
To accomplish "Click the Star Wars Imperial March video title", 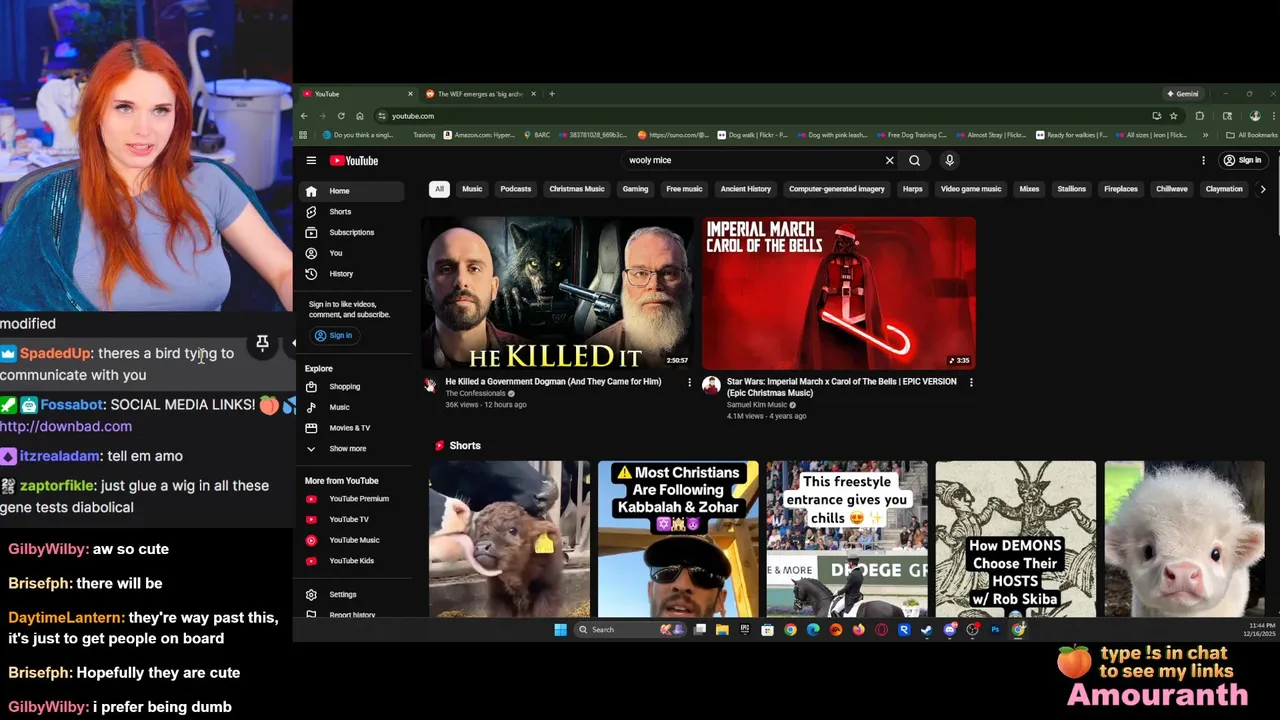I will click(x=842, y=387).
